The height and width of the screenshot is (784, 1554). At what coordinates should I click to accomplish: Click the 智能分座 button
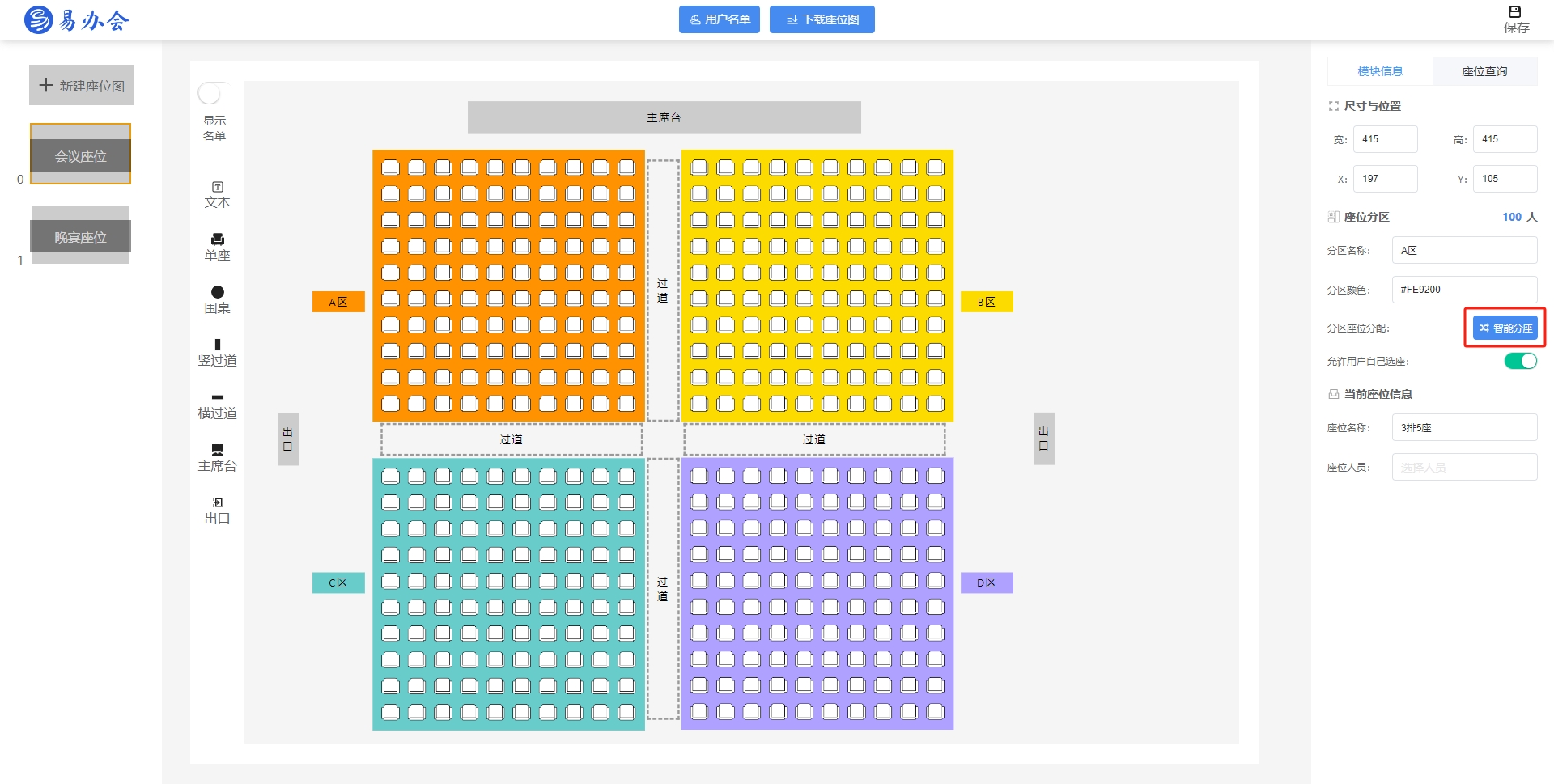click(1505, 328)
